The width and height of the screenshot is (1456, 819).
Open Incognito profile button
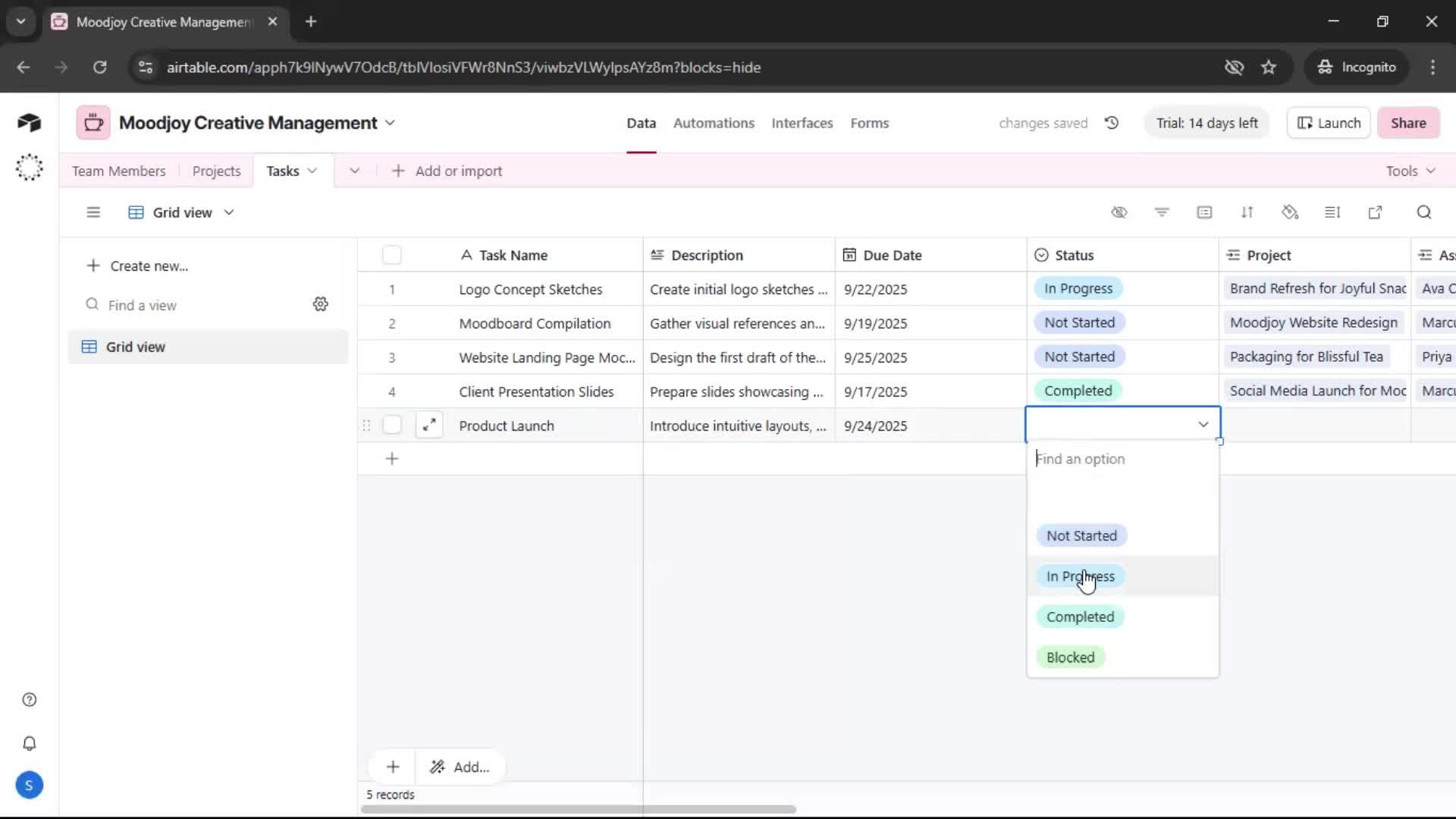(x=1357, y=67)
